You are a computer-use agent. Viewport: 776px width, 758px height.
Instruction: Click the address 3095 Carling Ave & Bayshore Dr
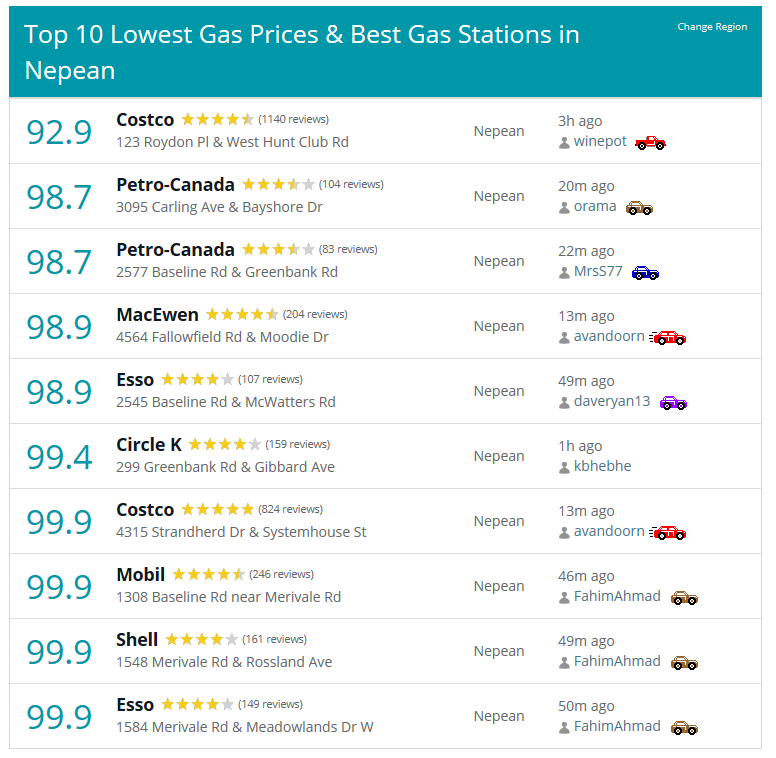coord(219,207)
